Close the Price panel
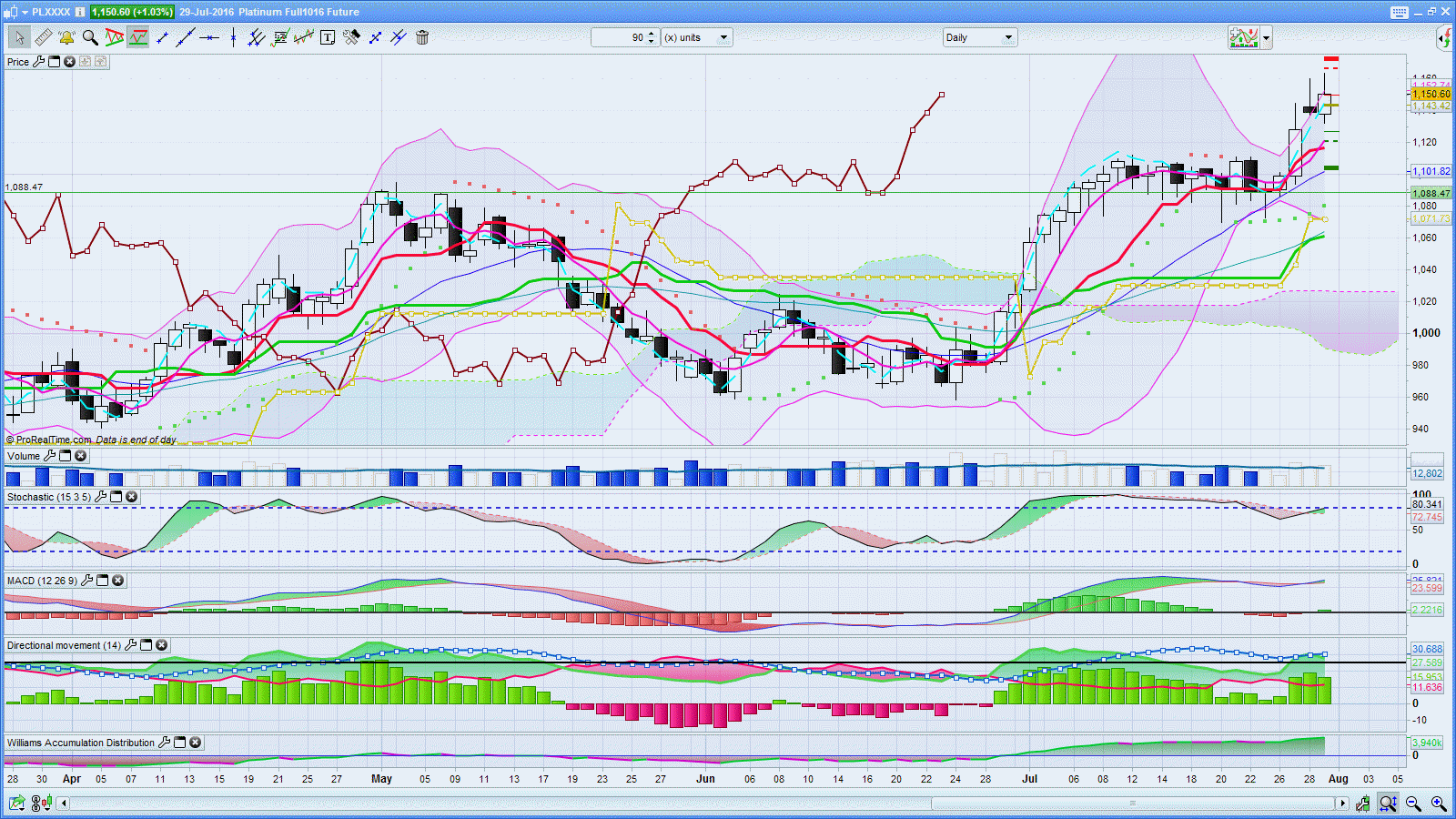Screen dimensions: 1456x819 [x=69, y=62]
